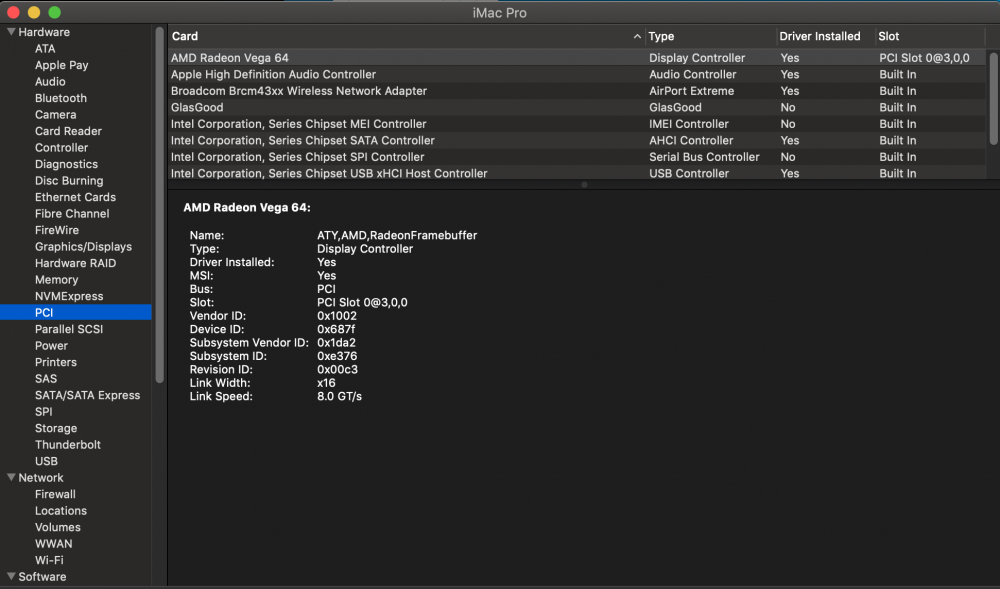Screen dimensions: 1000x589
Task: Collapse the Software section triangle
Action: pyautogui.click(x=11, y=576)
